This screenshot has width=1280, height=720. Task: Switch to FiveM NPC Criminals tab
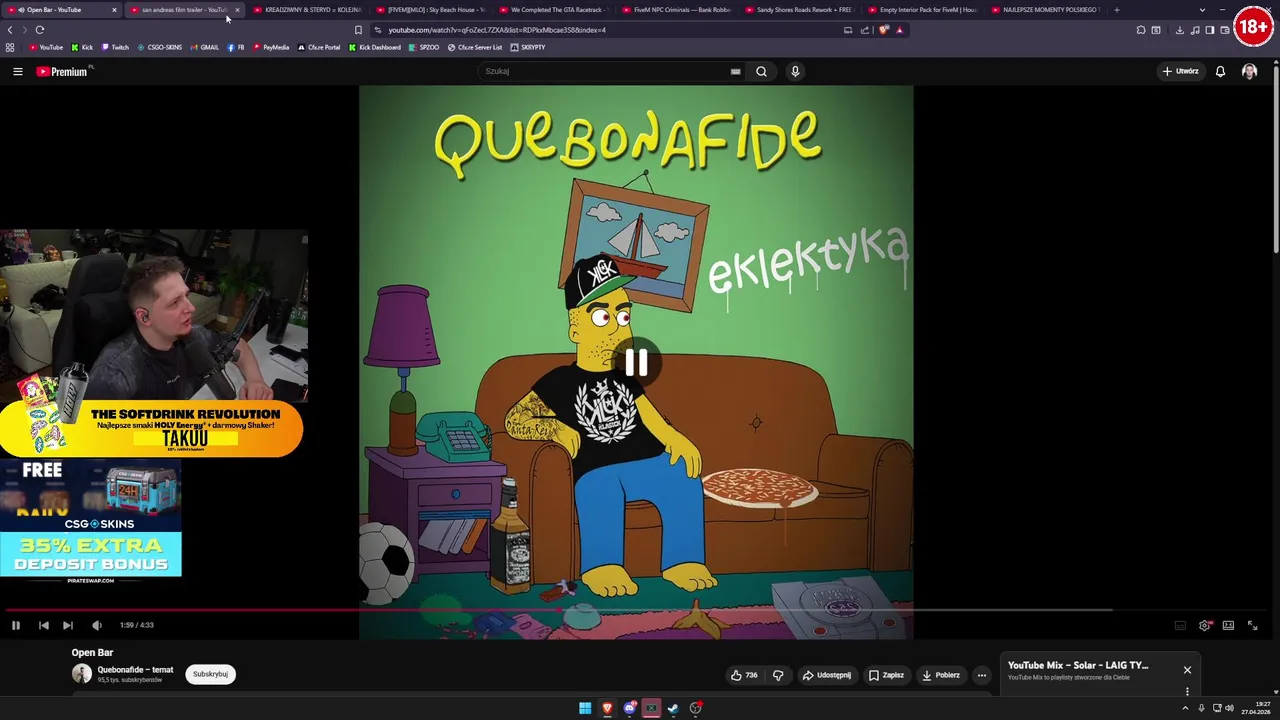676,10
